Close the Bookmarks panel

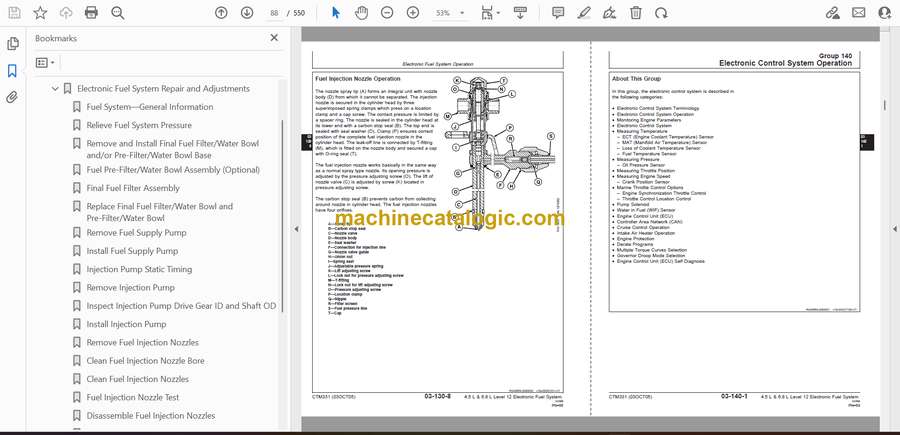click(274, 38)
